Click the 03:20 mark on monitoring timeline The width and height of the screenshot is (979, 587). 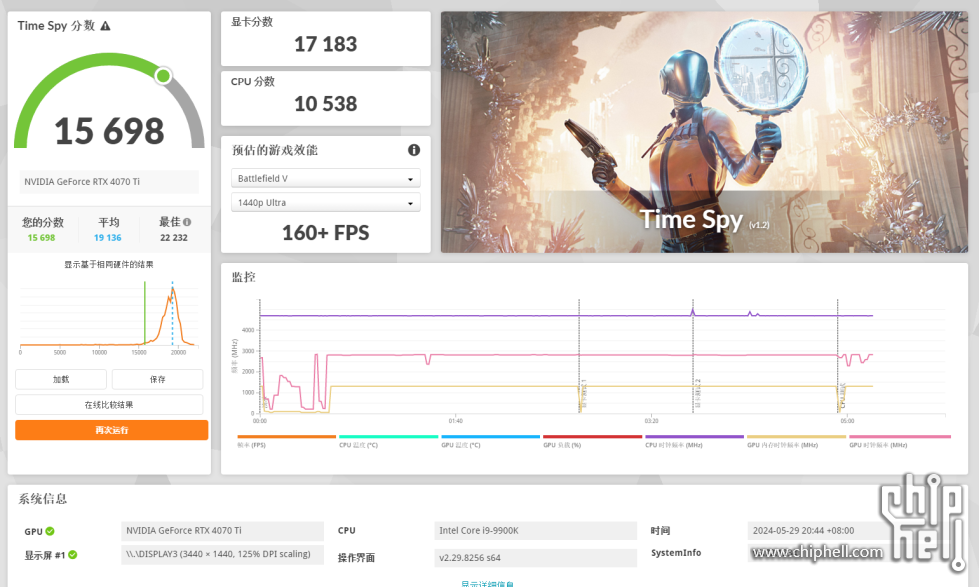point(651,421)
